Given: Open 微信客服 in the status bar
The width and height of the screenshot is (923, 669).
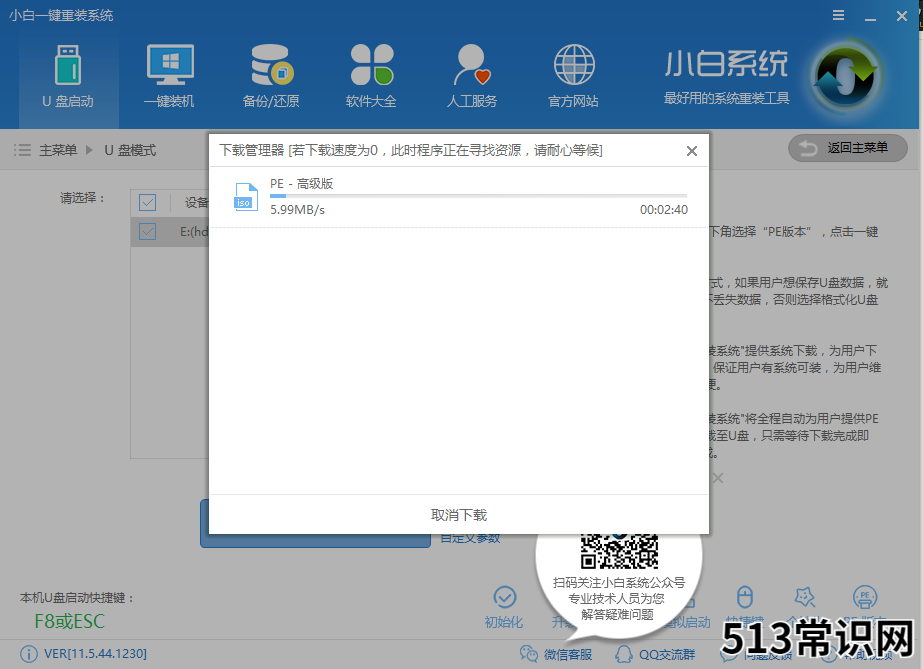Looking at the screenshot, I should tap(556, 654).
